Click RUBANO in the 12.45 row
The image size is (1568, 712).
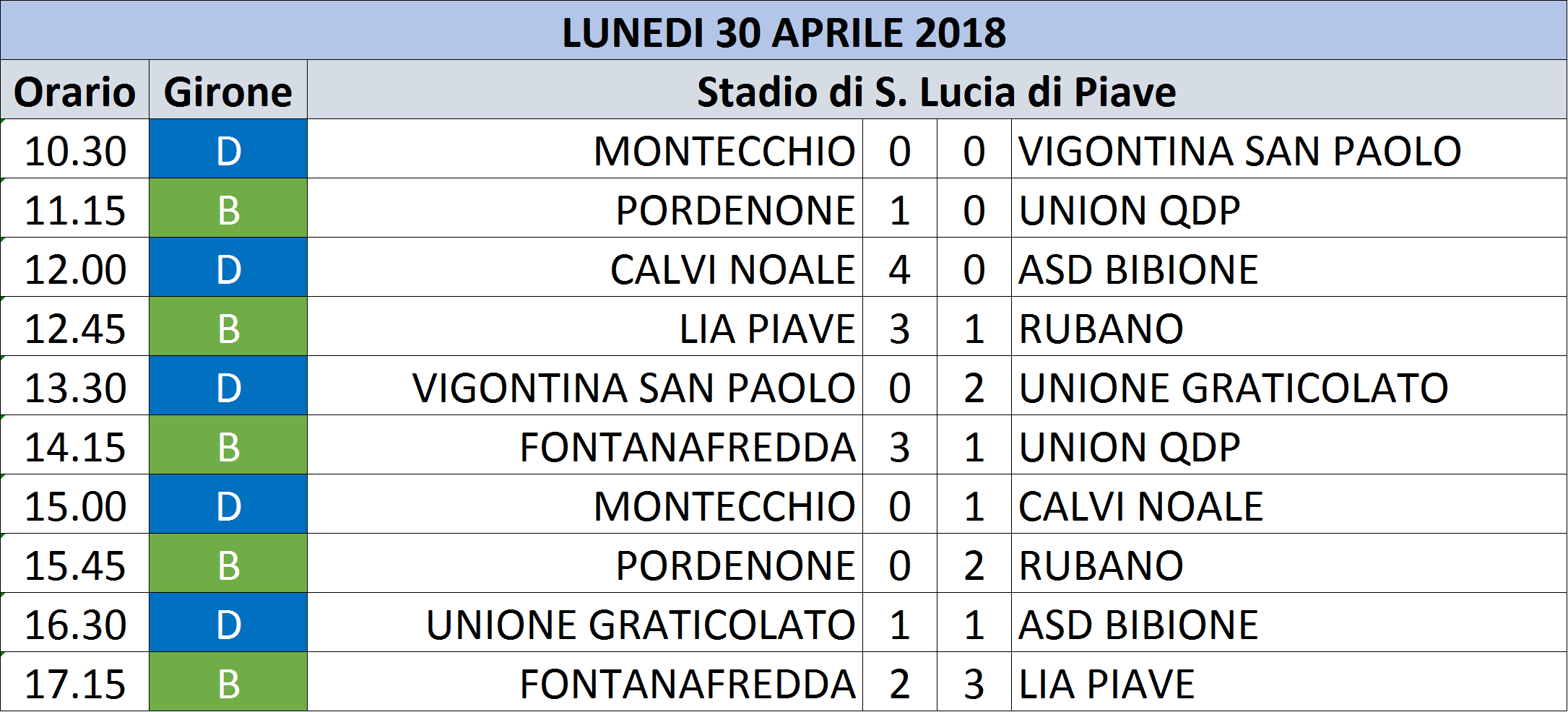pyautogui.click(x=1289, y=326)
